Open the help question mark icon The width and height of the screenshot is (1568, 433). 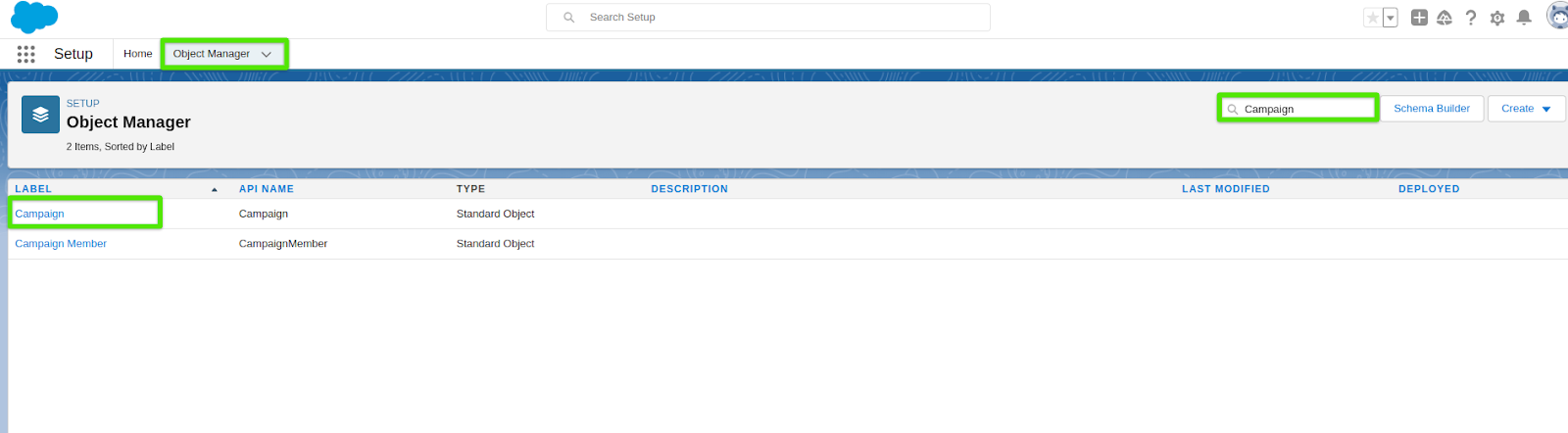pos(1471,18)
